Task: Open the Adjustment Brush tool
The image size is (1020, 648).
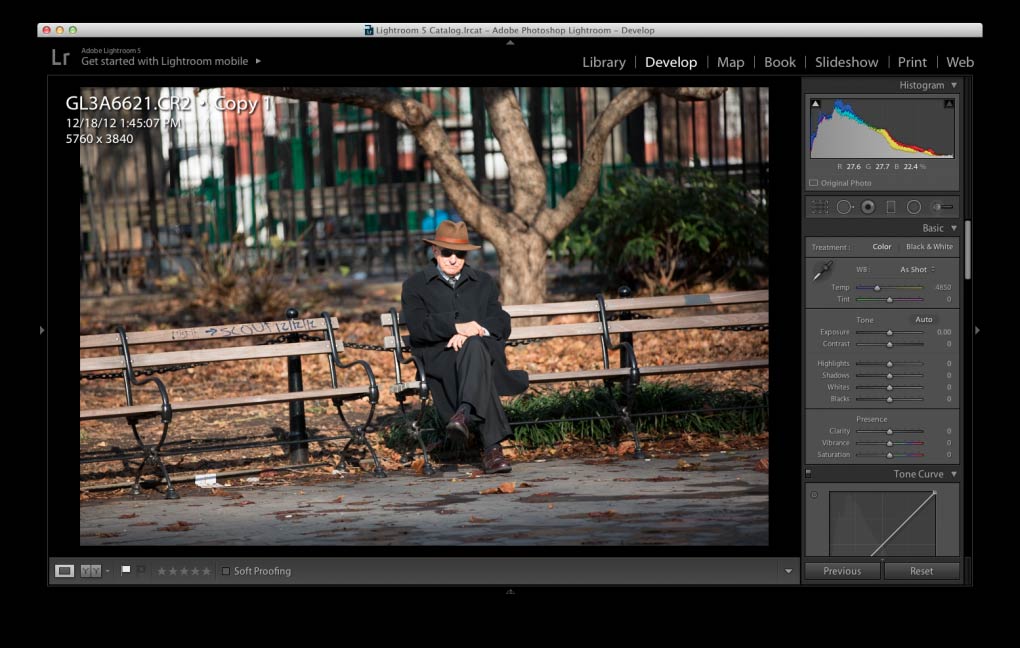Action: point(940,206)
